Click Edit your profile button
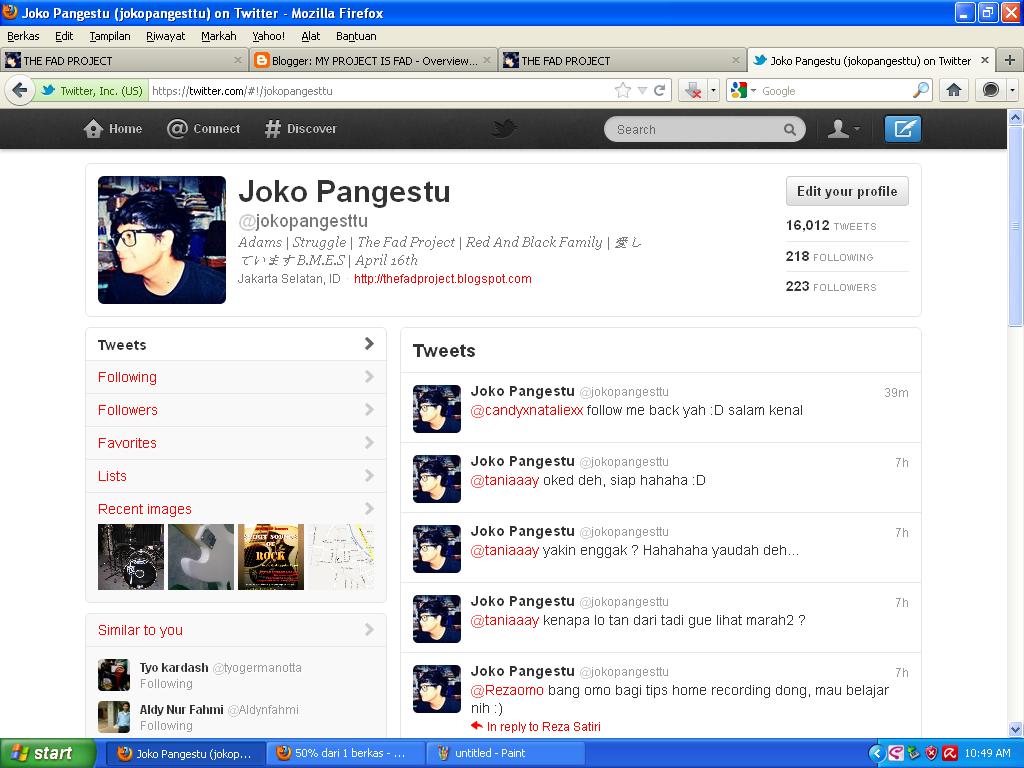This screenshot has width=1024, height=768. (847, 191)
